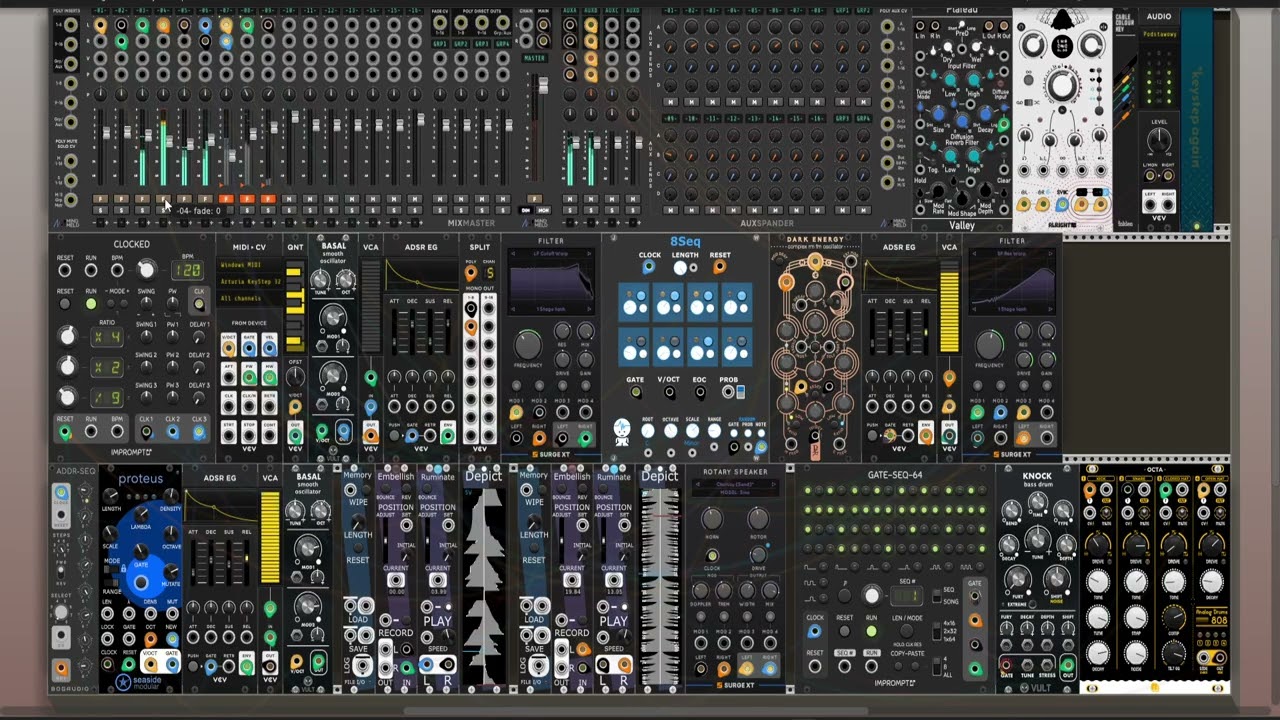Click the EOC output jack on 8Seq

coord(699,393)
